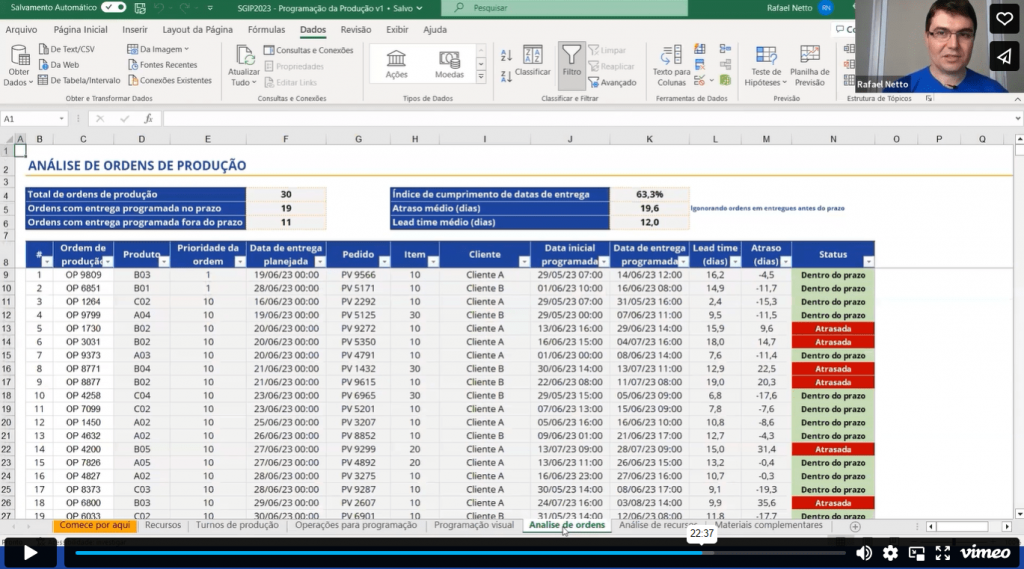Toggle picture-in-picture mode in the player

pyautogui.click(x=916, y=553)
